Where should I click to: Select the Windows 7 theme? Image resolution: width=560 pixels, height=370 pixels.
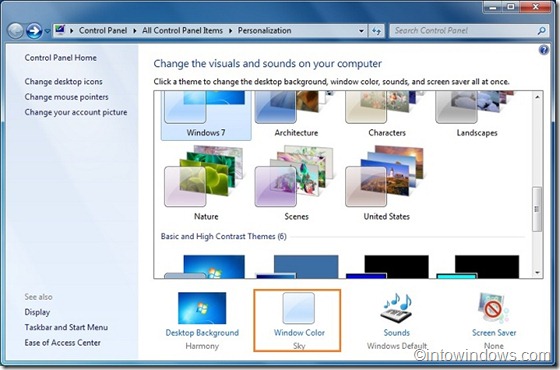point(206,115)
